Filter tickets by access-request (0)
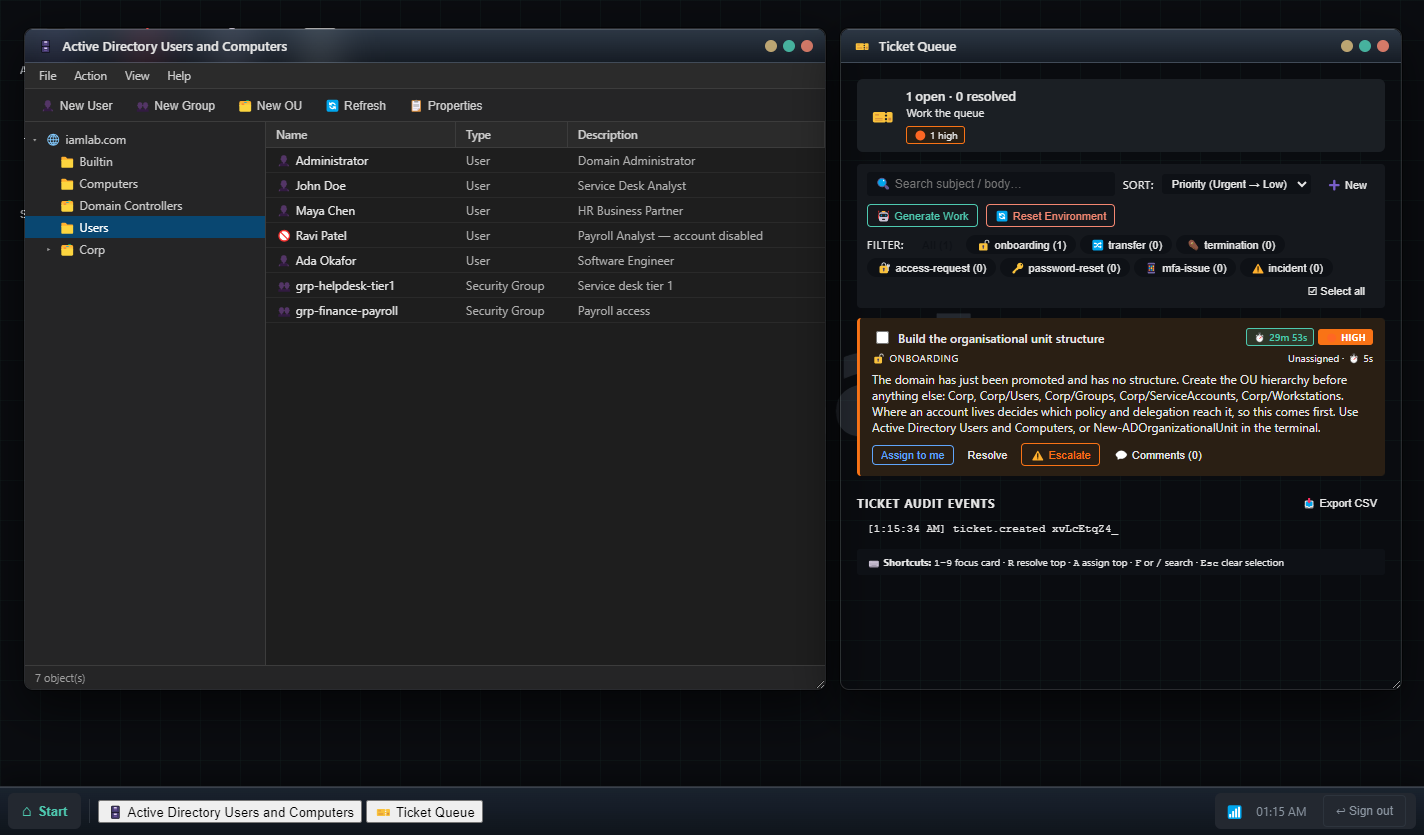 click(932, 268)
